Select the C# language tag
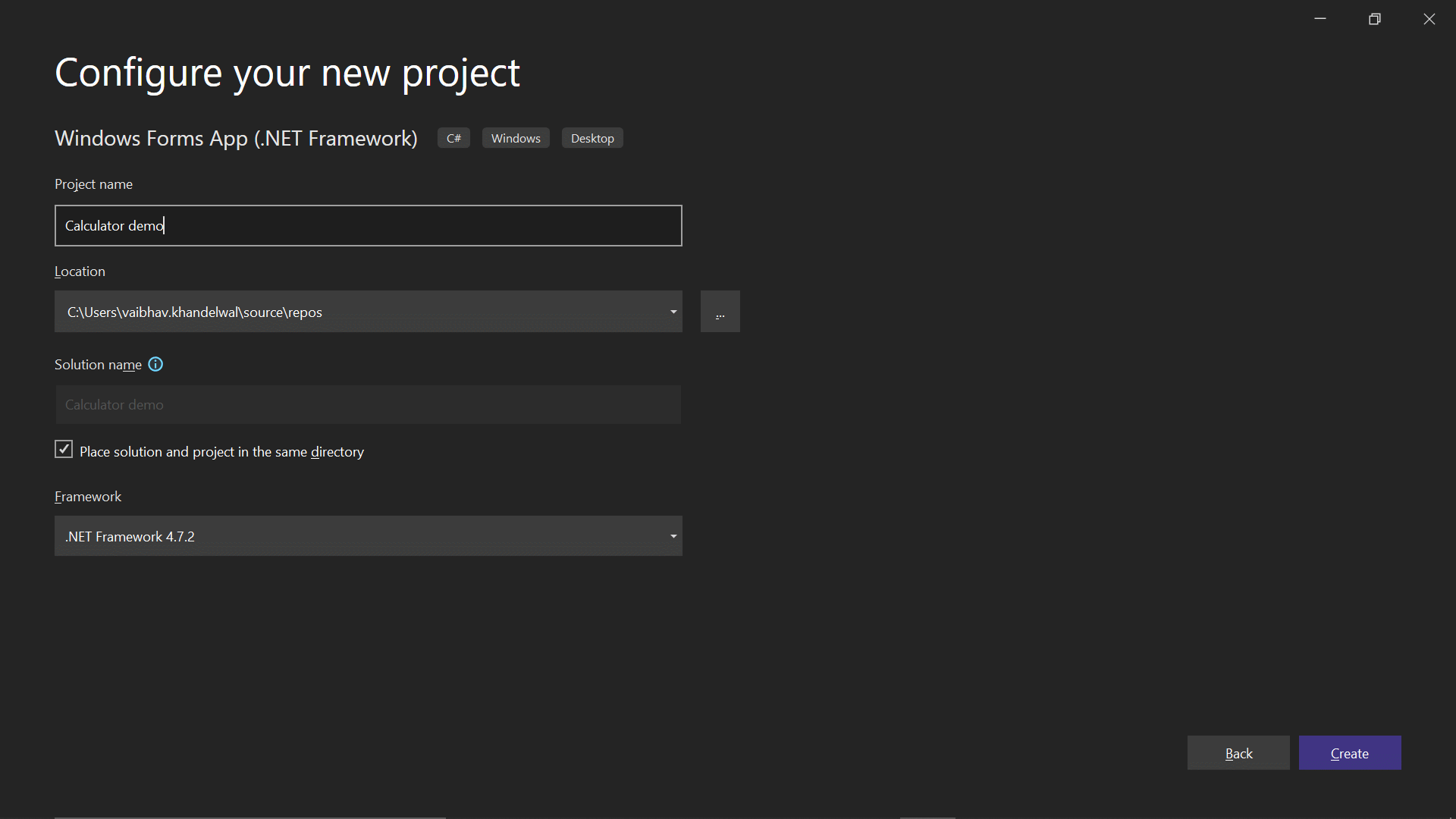Image resolution: width=1456 pixels, height=819 pixels. click(453, 138)
